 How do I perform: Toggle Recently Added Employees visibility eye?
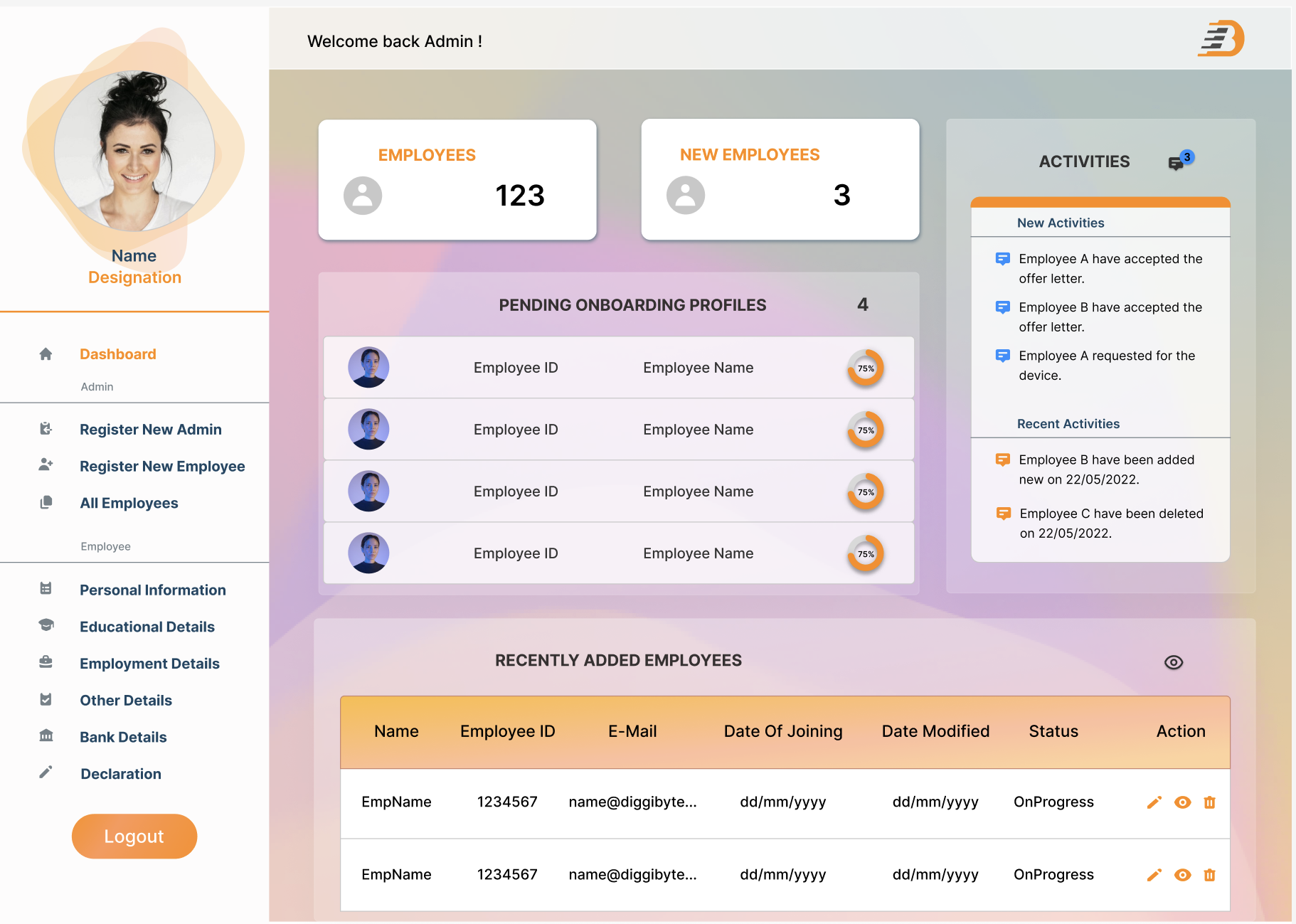click(x=1173, y=662)
